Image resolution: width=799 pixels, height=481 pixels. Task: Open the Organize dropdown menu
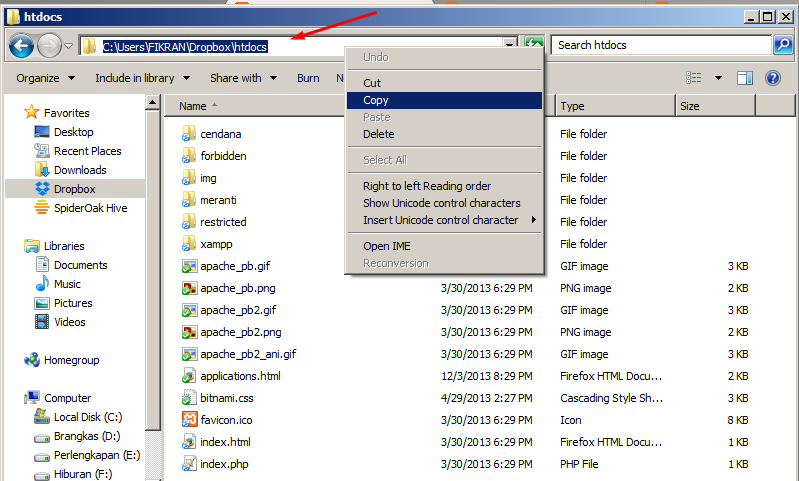45,78
